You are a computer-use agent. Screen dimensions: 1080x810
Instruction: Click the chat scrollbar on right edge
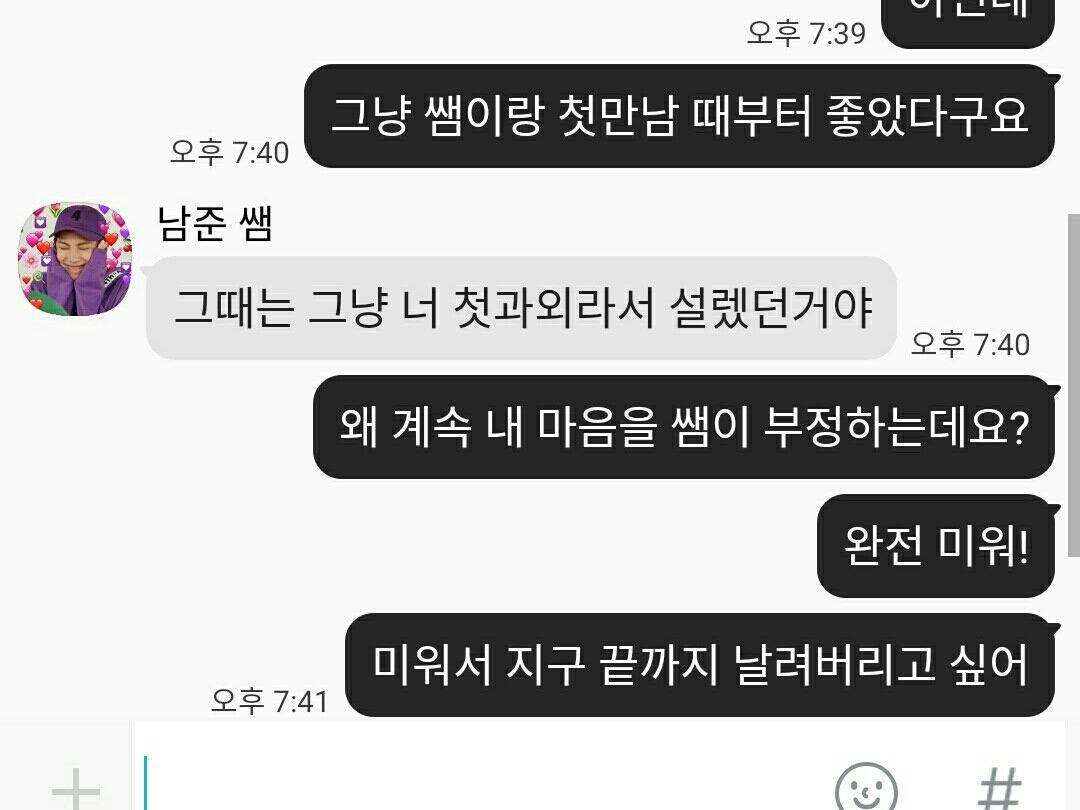[1073, 386]
